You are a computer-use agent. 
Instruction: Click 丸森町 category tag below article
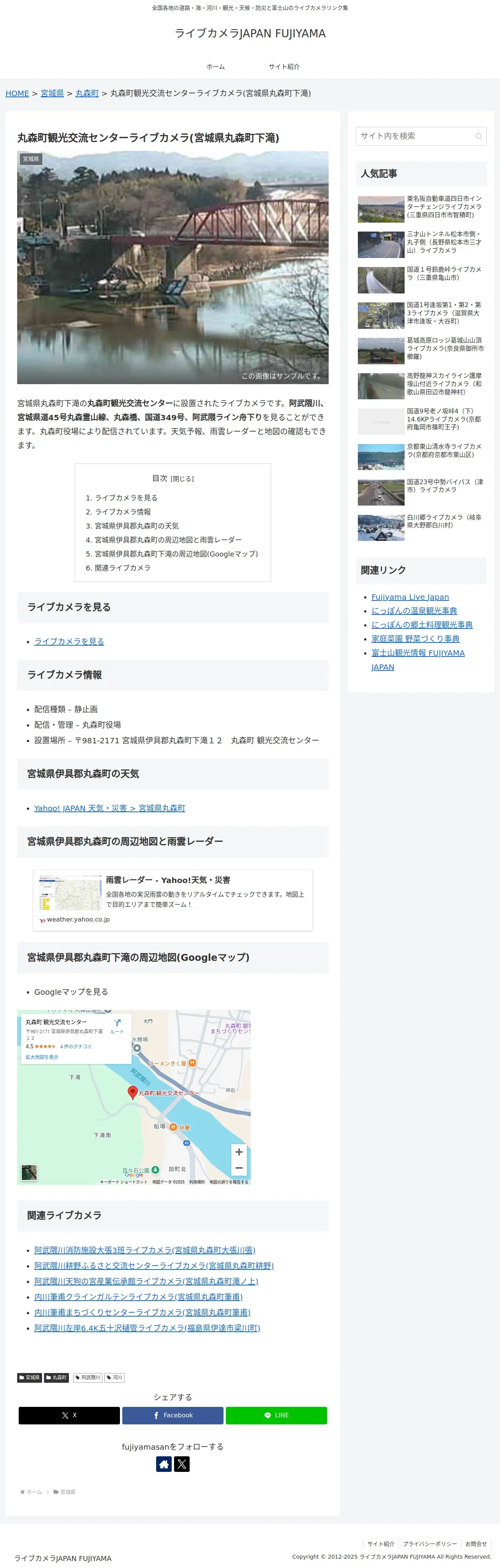[56, 1377]
